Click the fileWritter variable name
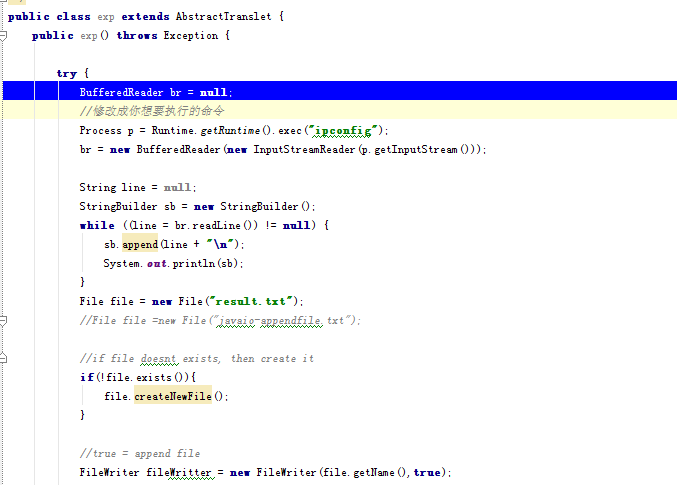677x485 pixels. click(179, 472)
